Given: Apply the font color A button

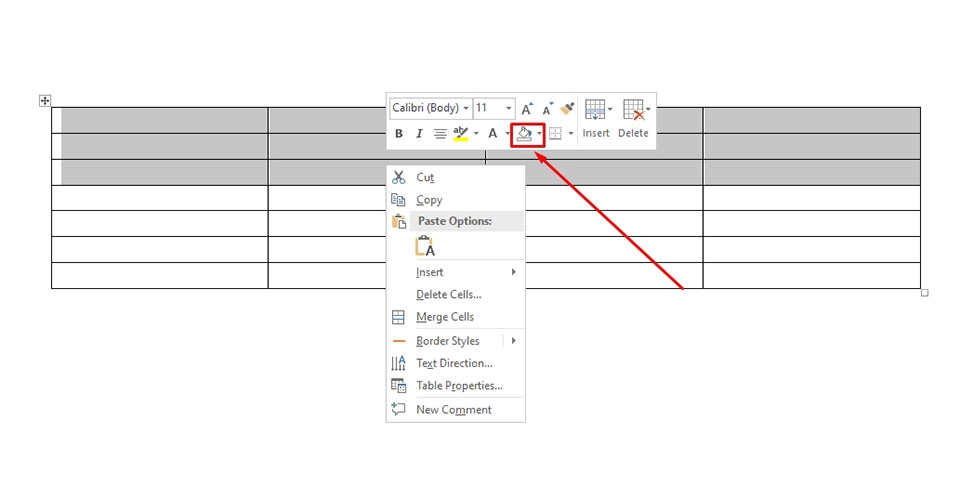Looking at the screenshot, I should 492,133.
